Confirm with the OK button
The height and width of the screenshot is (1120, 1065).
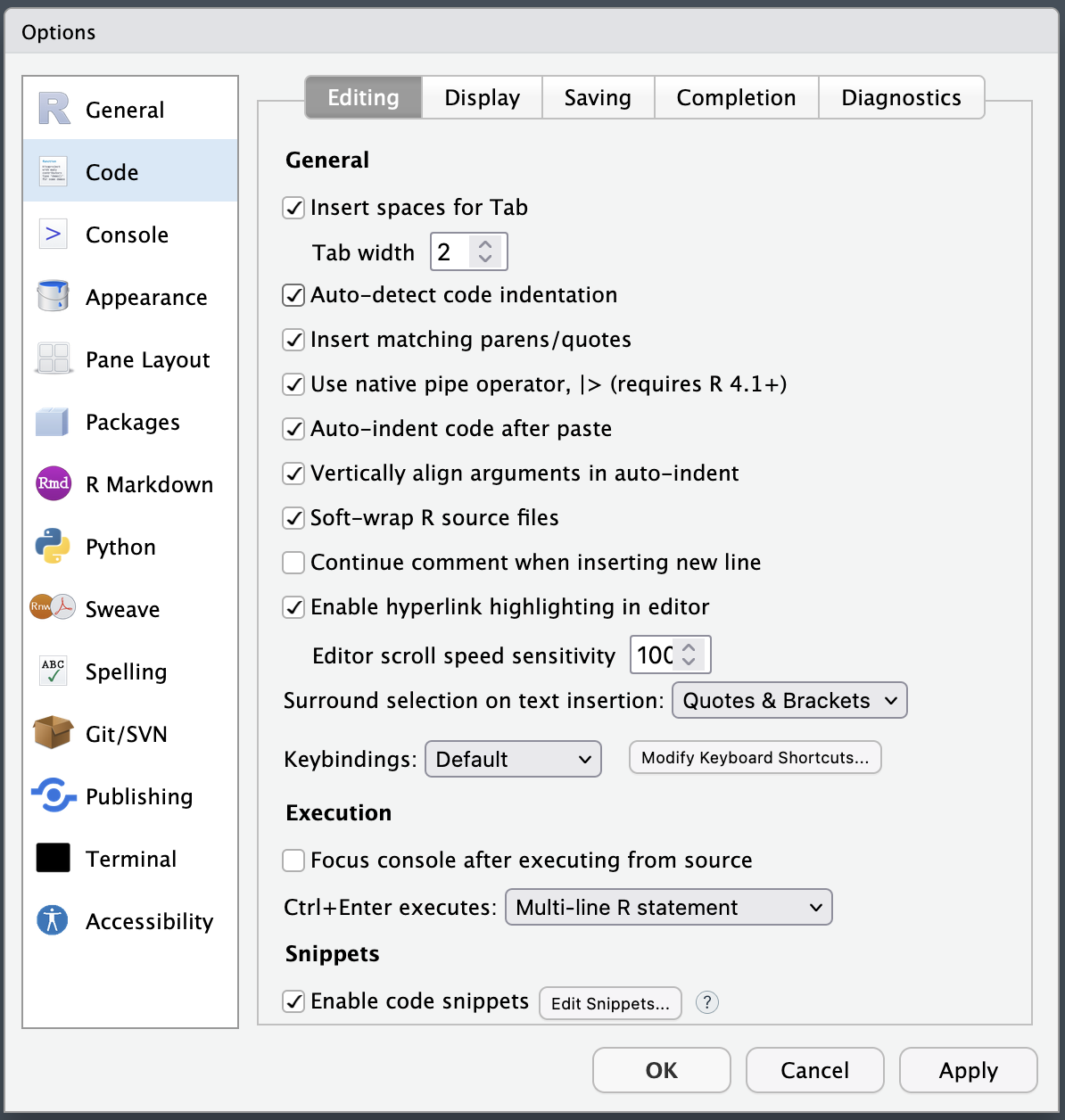point(662,1070)
